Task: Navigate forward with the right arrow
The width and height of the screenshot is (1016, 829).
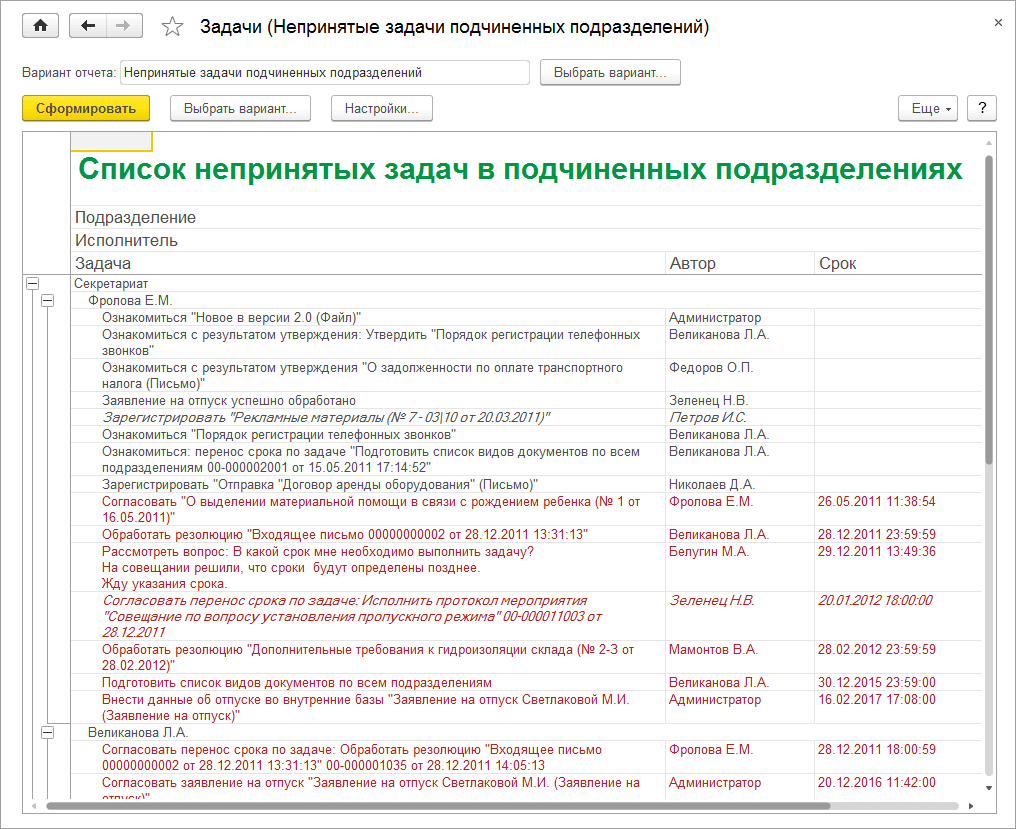Action: pos(124,26)
